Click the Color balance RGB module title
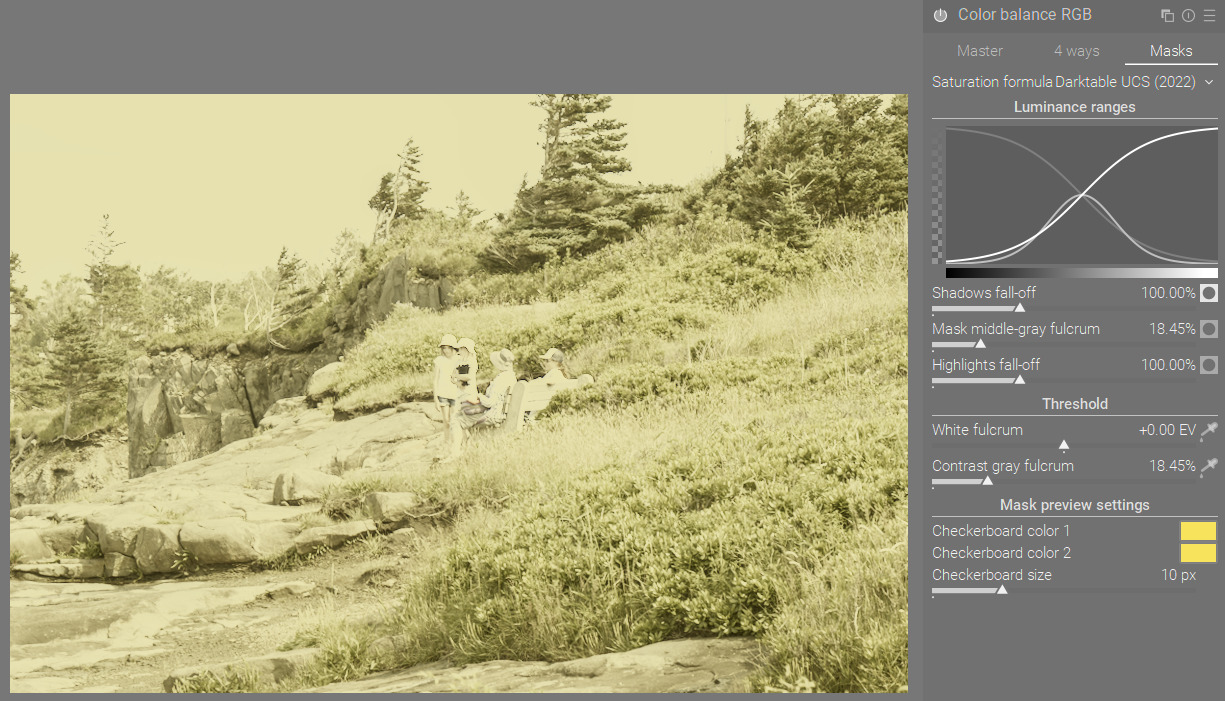Screen dimensions: 1225x701 [x=1025, y=15]
